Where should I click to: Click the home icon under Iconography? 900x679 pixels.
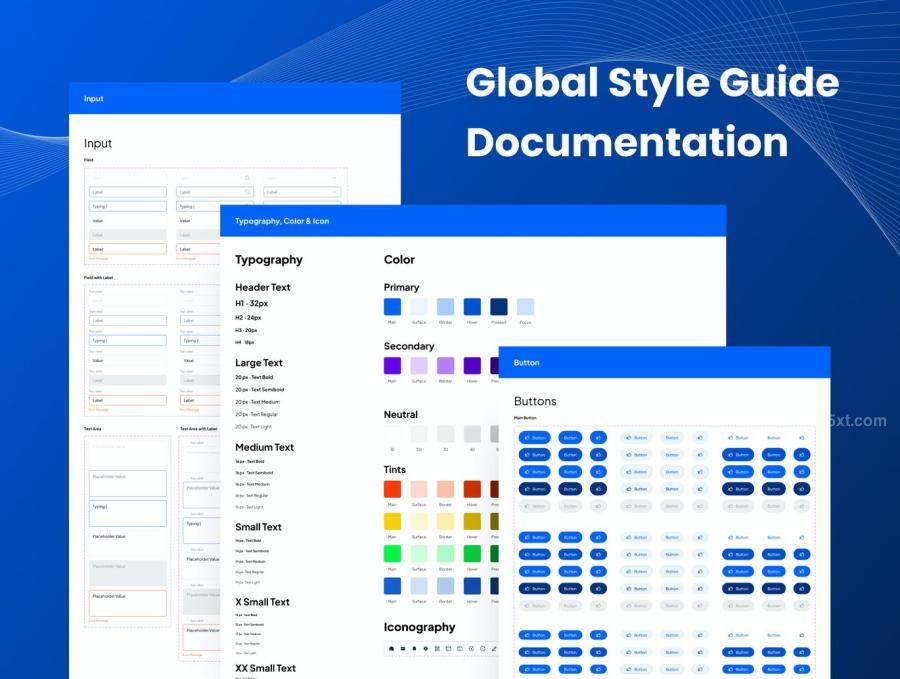pos(391,649)
